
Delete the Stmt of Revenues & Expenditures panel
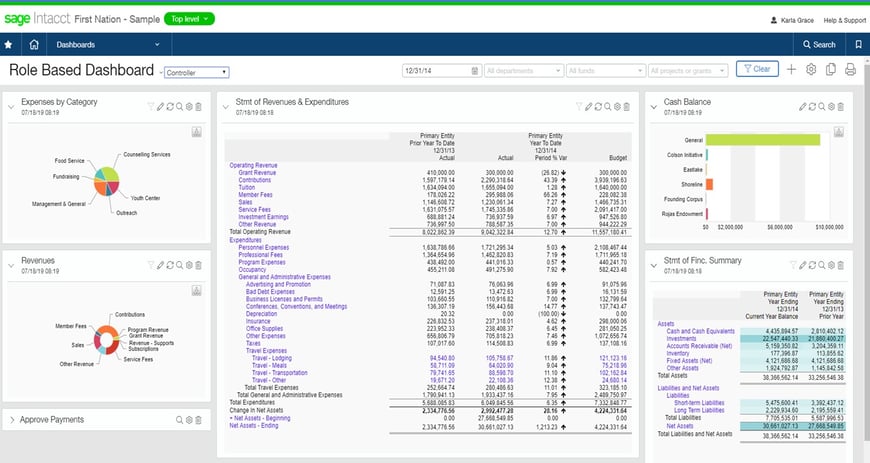627,107
